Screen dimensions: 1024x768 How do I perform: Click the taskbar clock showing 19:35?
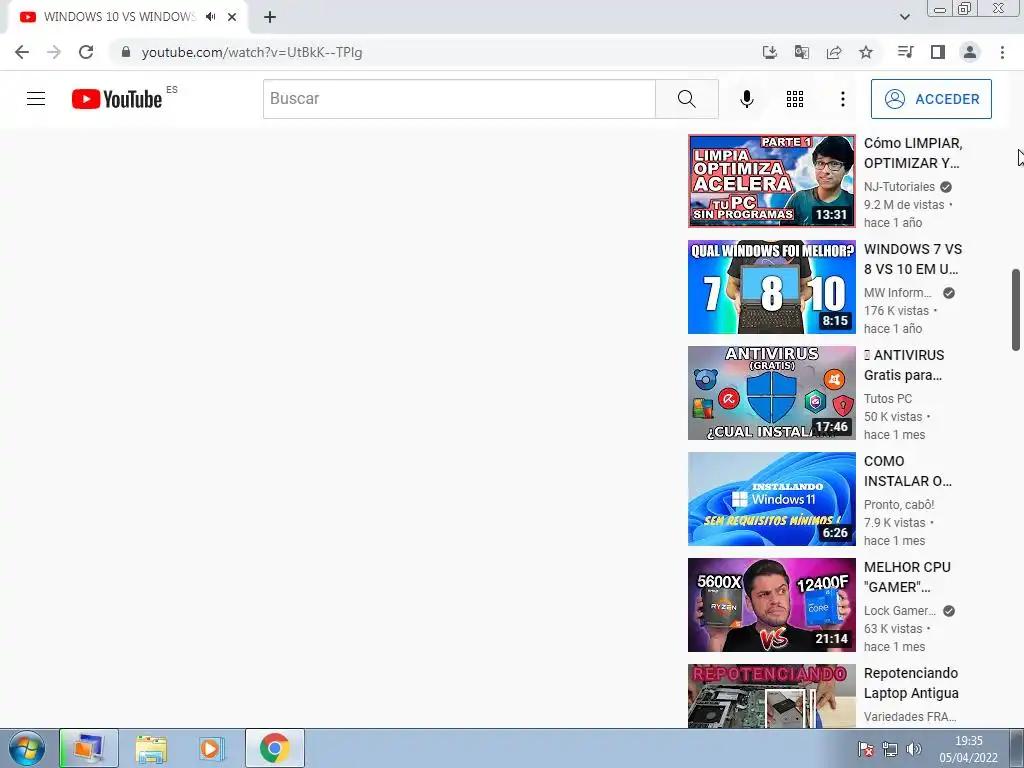968,749
